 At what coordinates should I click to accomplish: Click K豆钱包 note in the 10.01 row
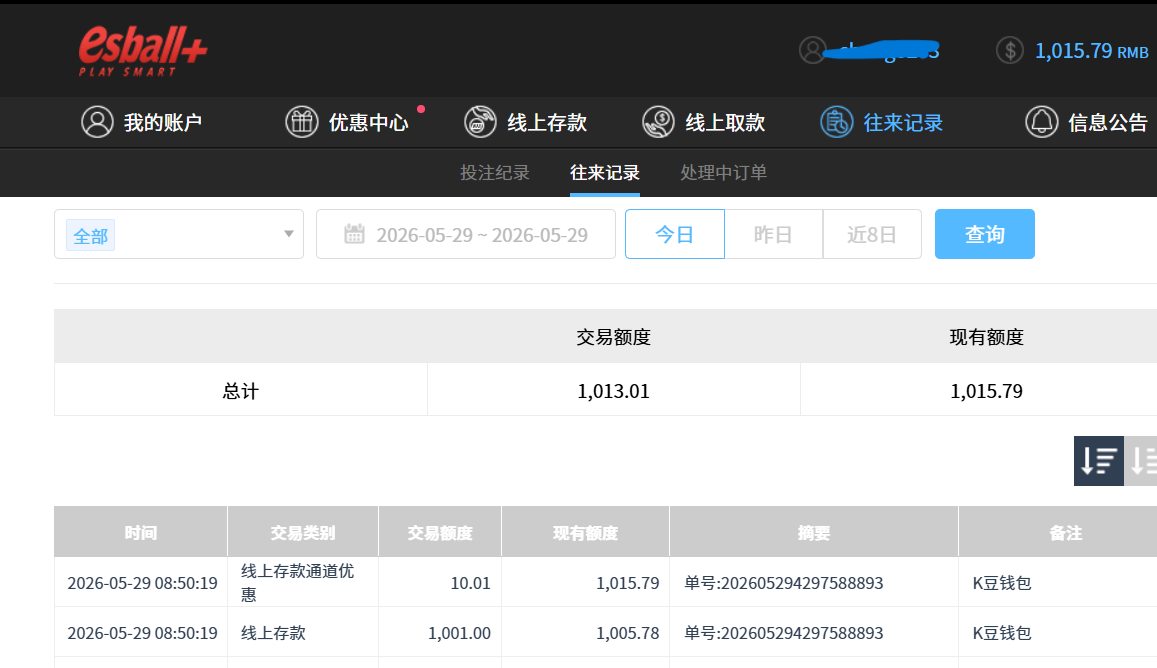coord(1001,582)
